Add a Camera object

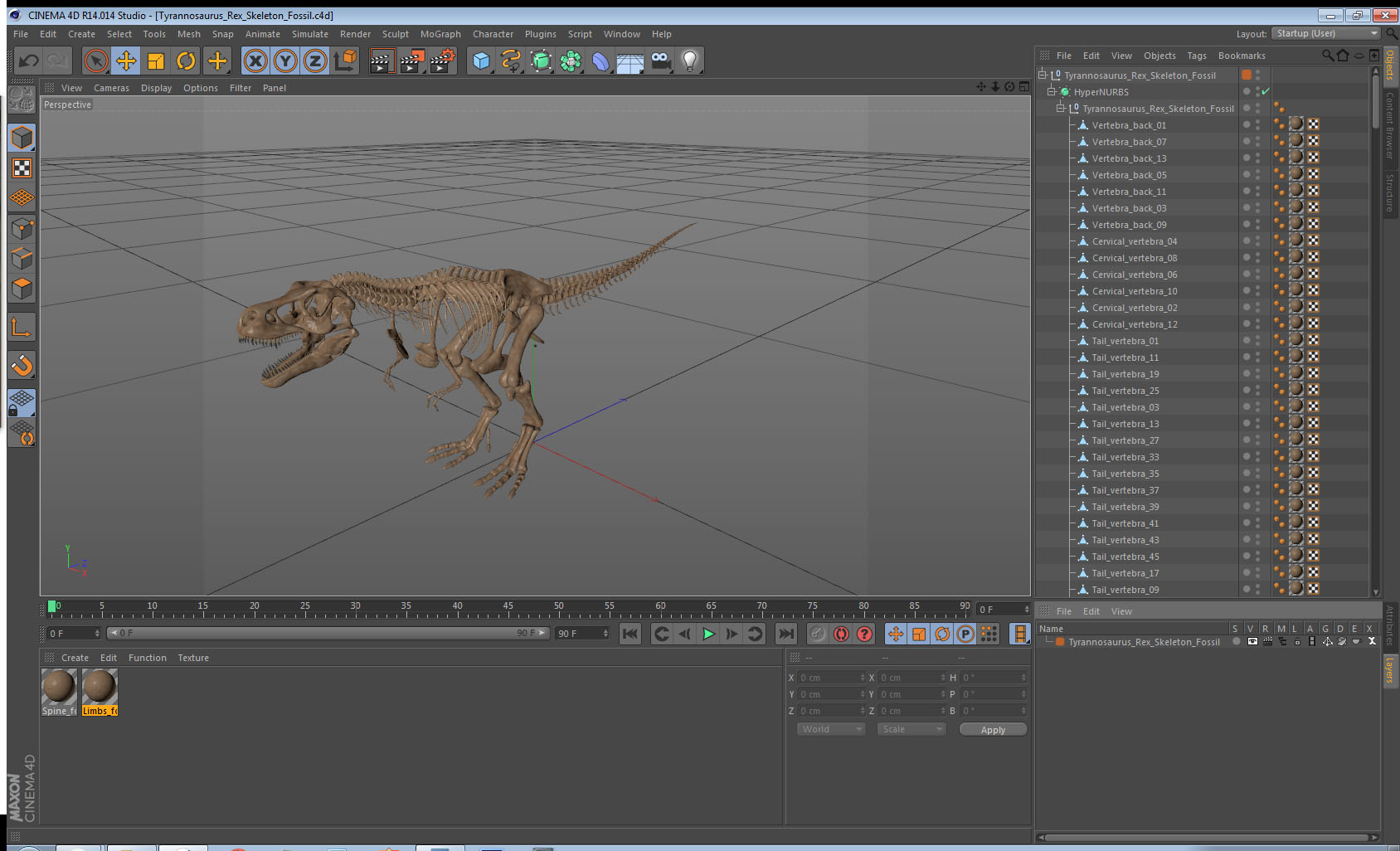[x=660, y=61]
